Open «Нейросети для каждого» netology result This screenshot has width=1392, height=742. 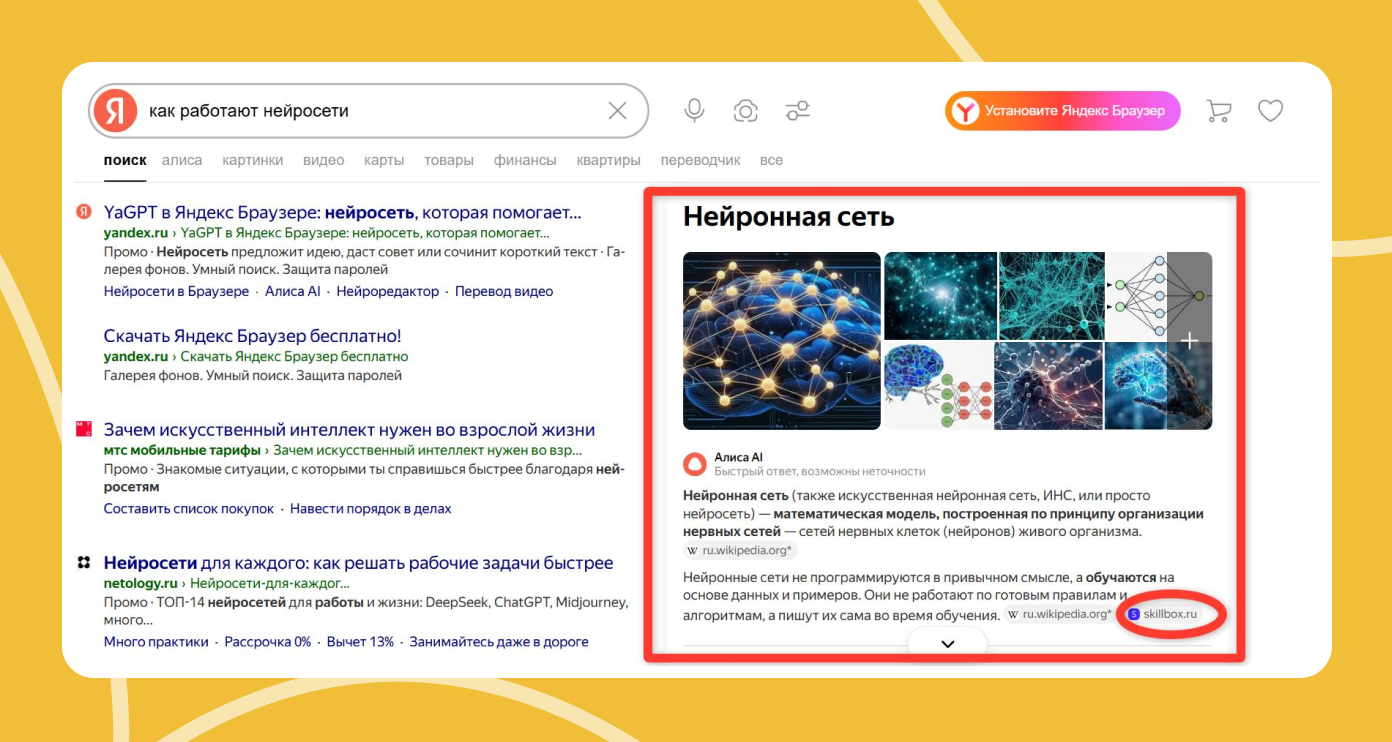358,563
